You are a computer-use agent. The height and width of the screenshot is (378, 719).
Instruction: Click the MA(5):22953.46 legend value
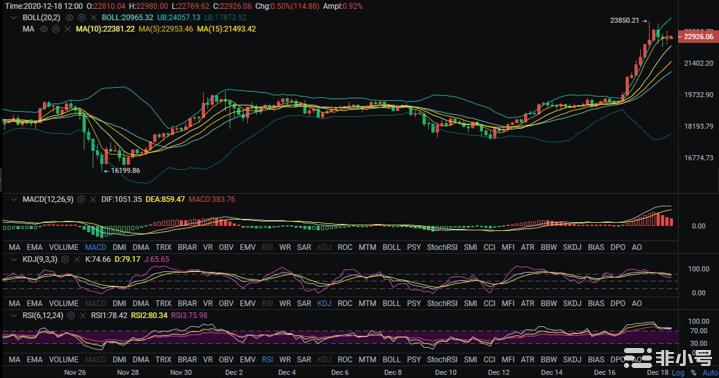[166, 29]
